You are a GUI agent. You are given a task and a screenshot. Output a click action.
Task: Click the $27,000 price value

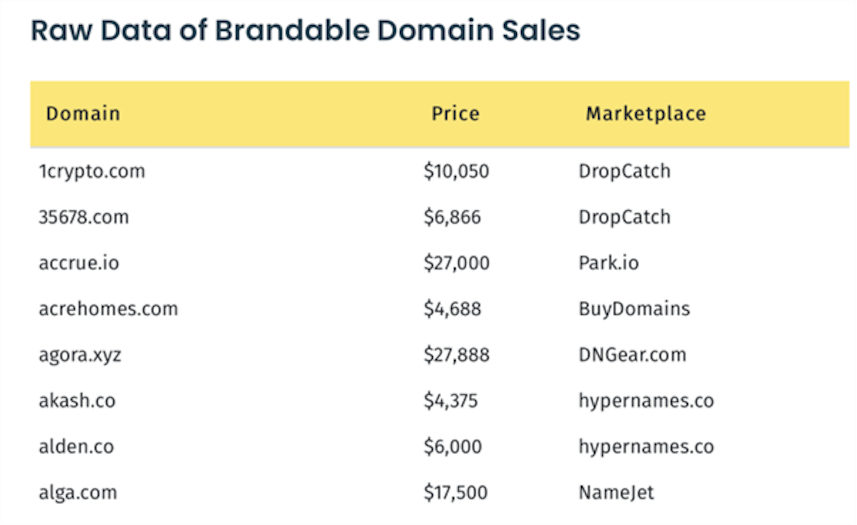pos(456,263)
